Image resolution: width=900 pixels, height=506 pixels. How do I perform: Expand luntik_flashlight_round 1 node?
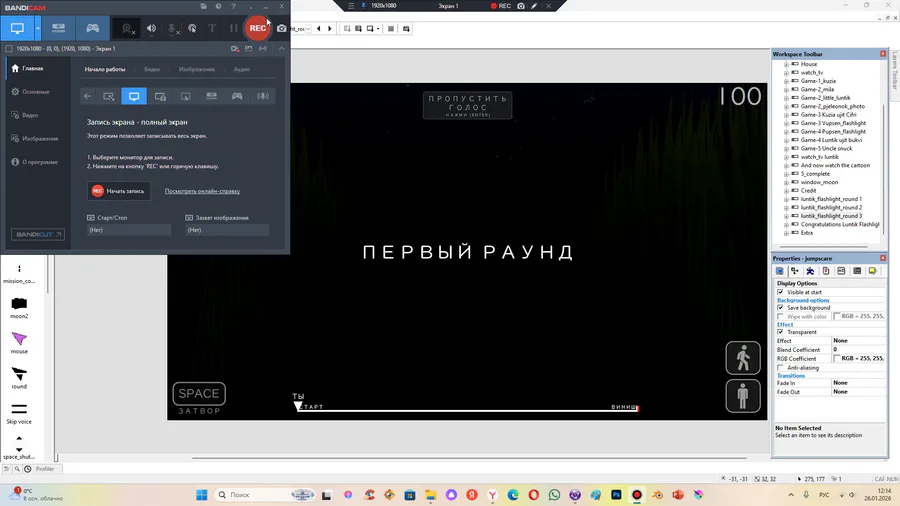[786, 199]
